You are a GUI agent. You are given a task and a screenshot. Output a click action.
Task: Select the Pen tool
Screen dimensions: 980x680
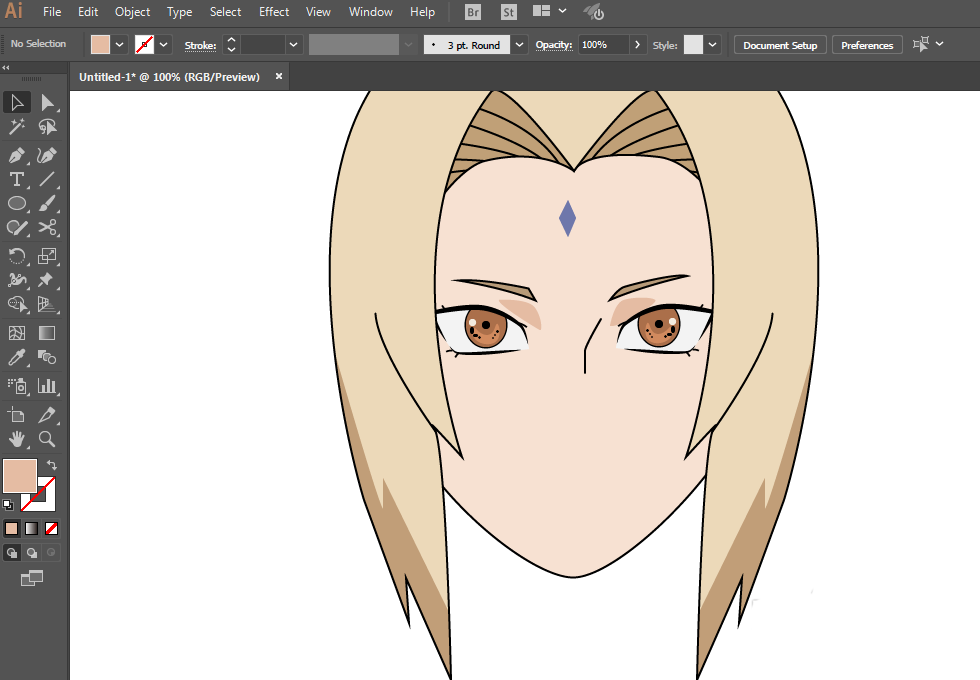17,155
